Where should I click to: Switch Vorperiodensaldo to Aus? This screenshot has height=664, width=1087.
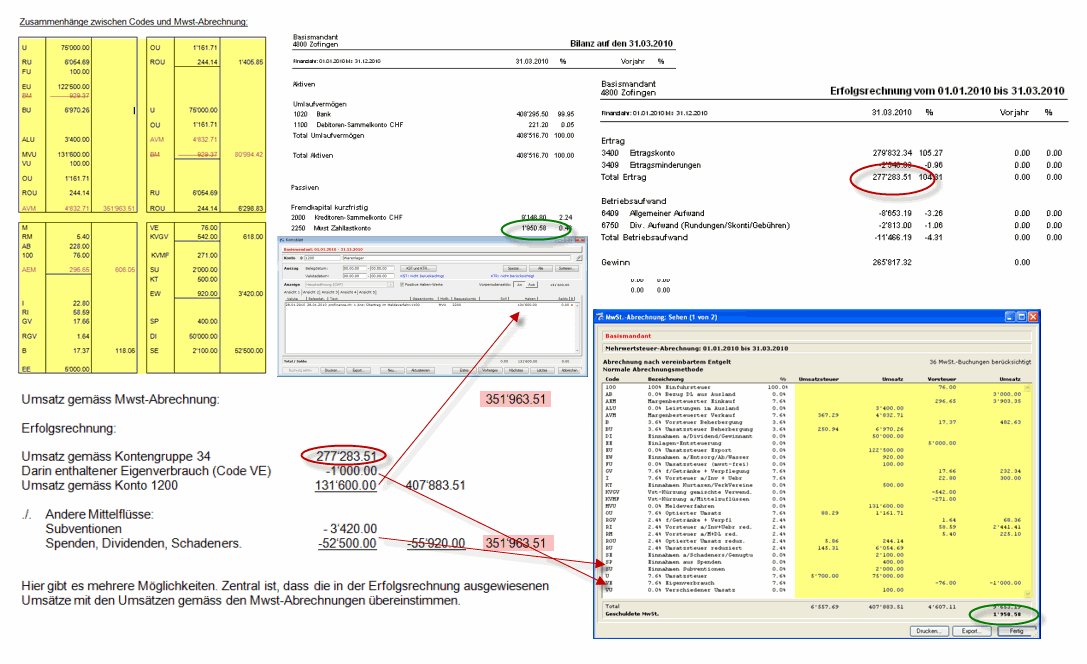point(531,284)
